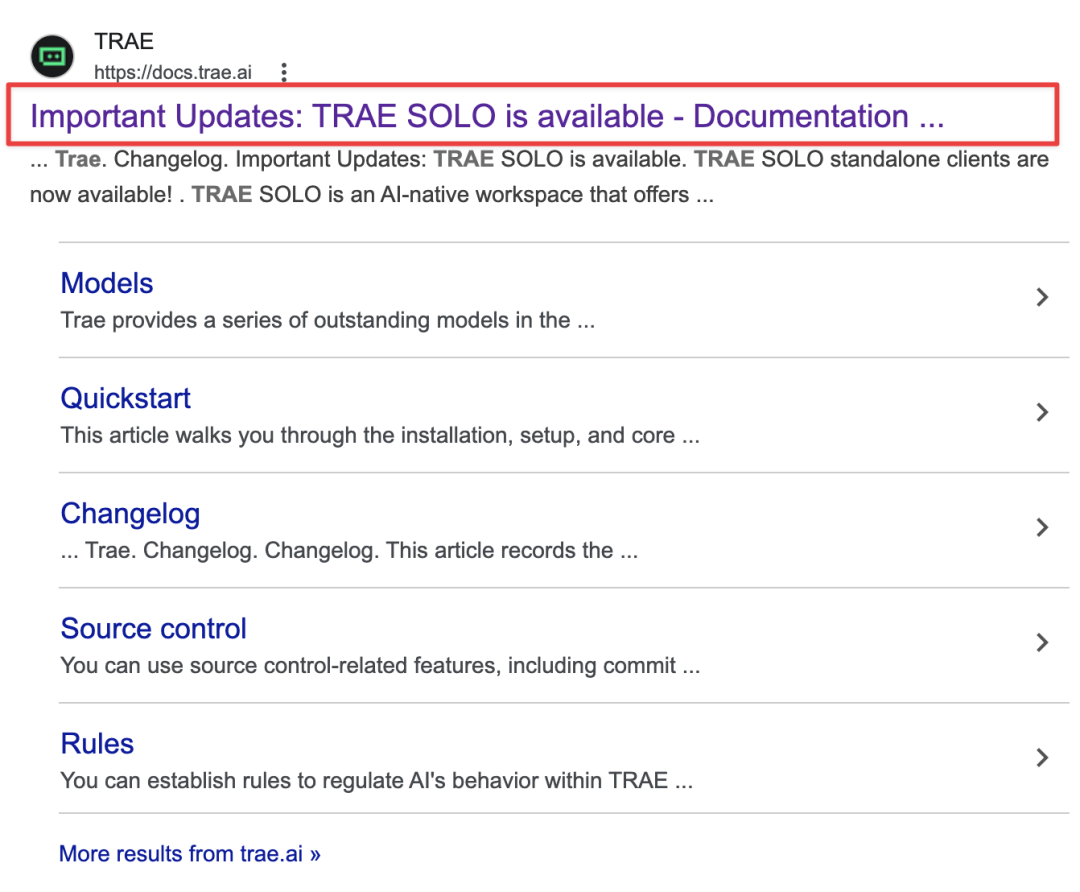Click More results from trae.ai
This screenshot has height=892, width=1080.
190,854
